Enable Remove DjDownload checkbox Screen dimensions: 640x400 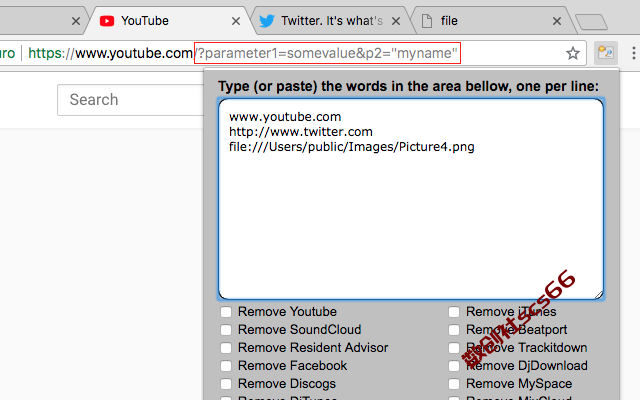click(x=454, y=366)
